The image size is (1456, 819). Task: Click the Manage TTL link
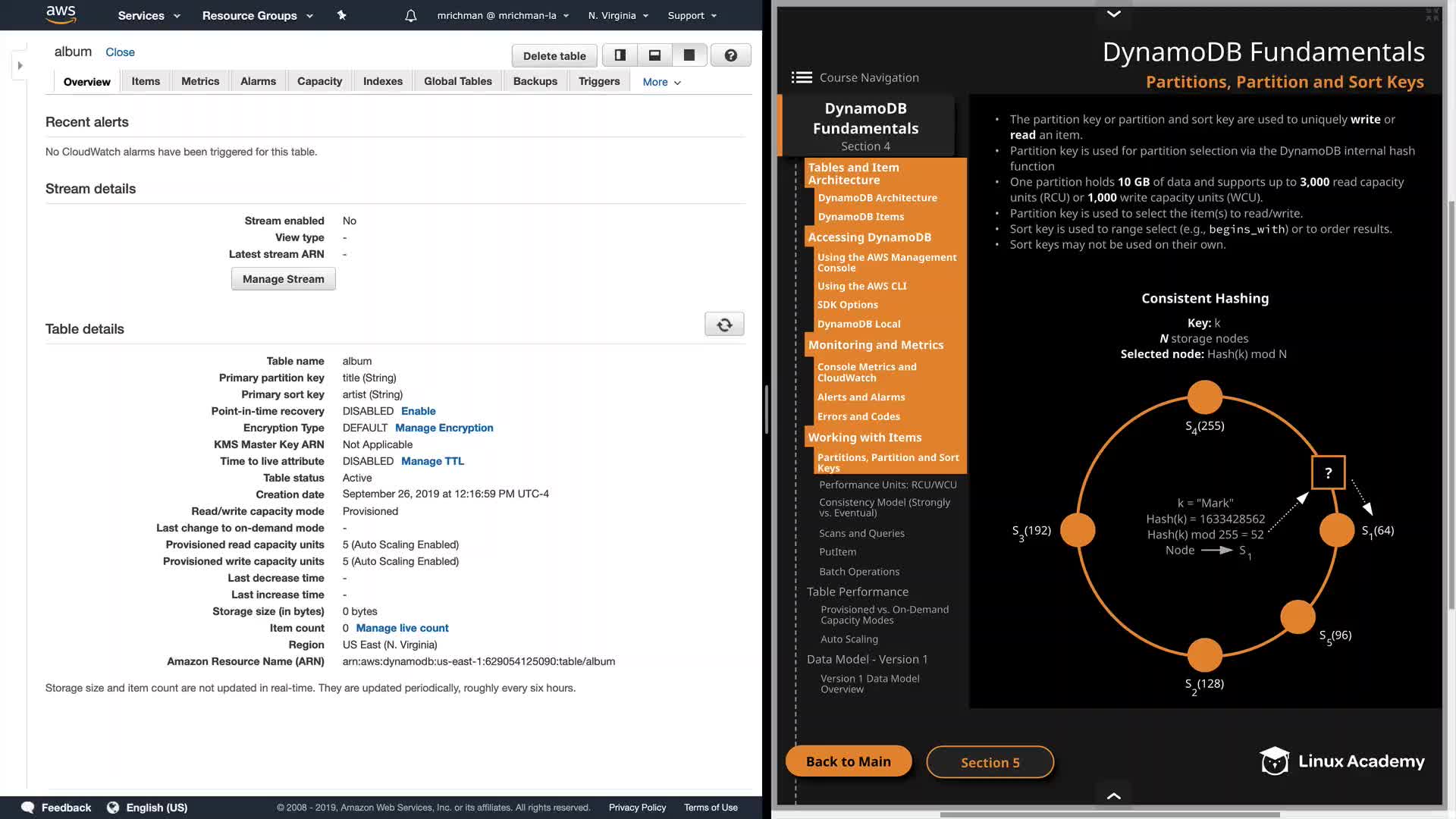[x=432, y=461]
